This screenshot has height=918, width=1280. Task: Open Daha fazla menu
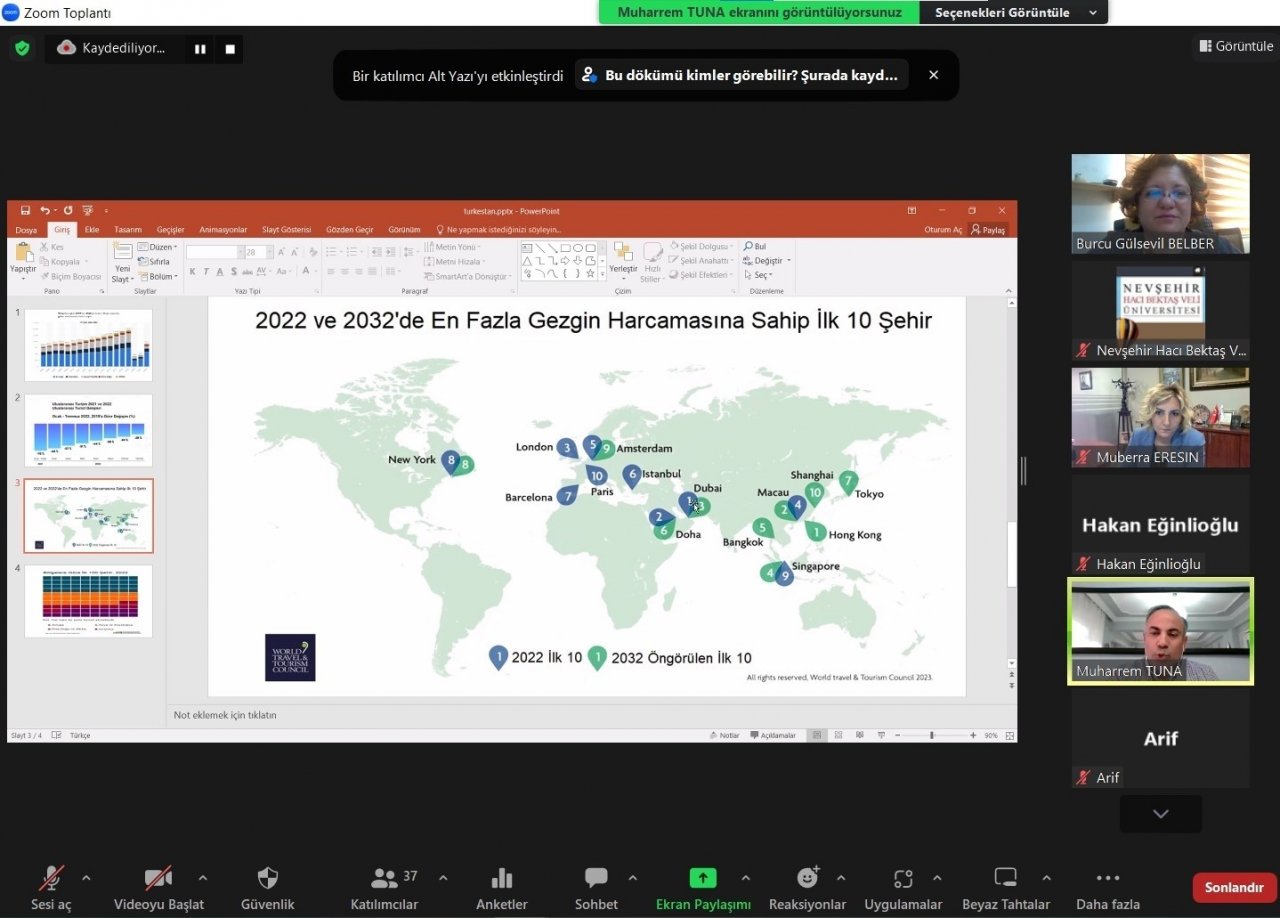pos(1107,879)
